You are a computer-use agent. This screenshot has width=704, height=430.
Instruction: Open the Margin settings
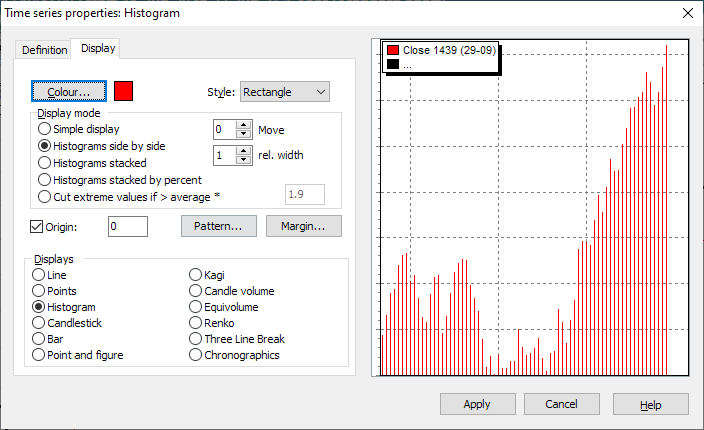coord(304,226)
